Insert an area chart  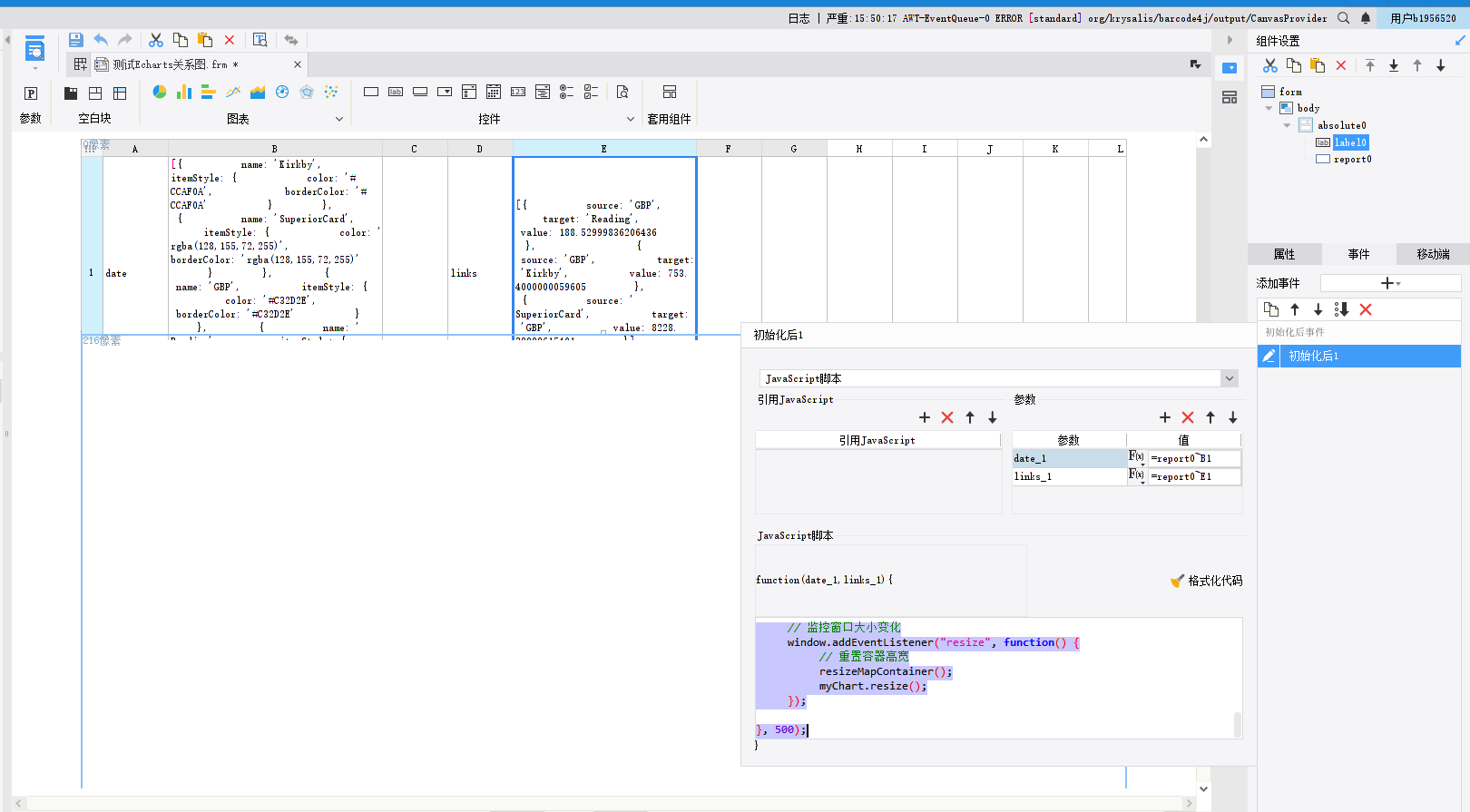(258, 92)
